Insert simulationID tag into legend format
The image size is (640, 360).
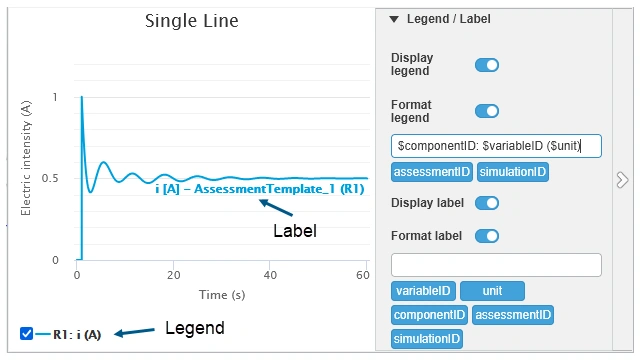pos(513,172)
